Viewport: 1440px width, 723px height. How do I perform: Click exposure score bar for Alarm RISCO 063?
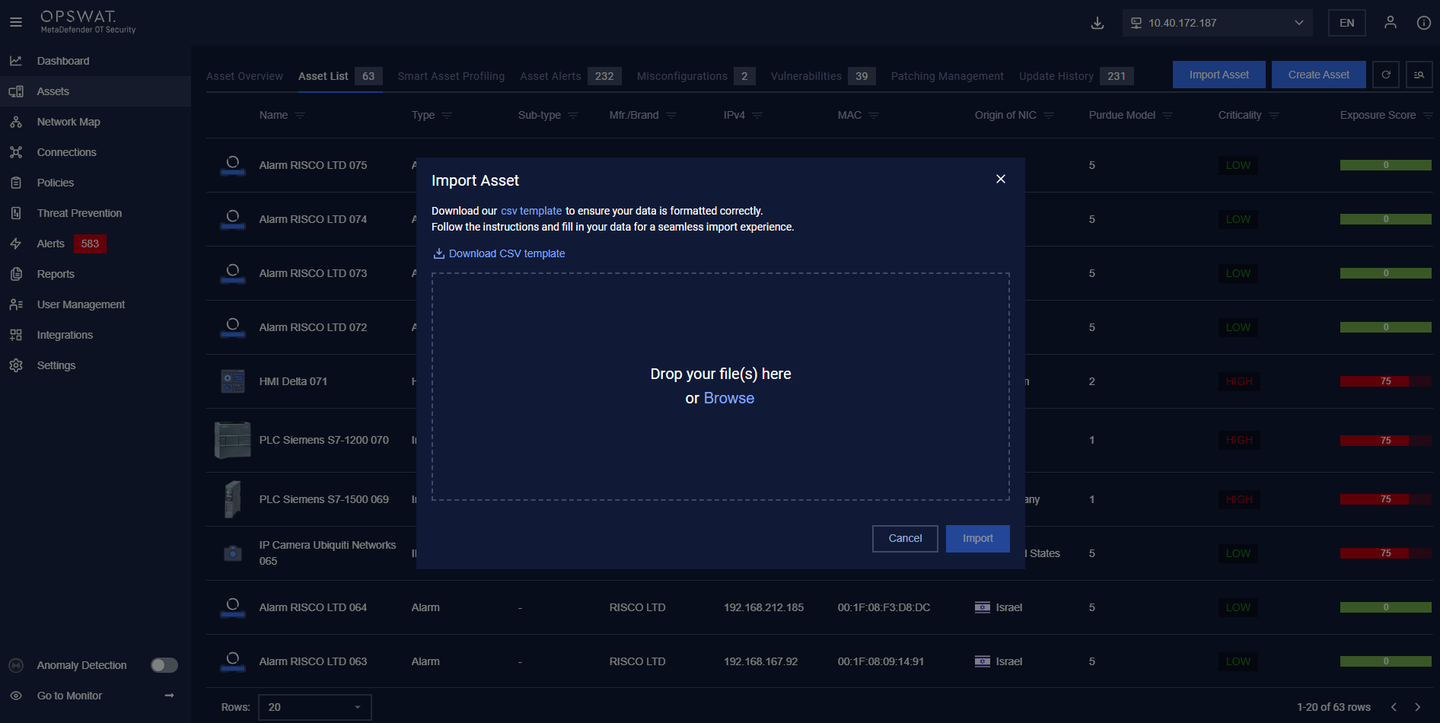click(1386, 661)
